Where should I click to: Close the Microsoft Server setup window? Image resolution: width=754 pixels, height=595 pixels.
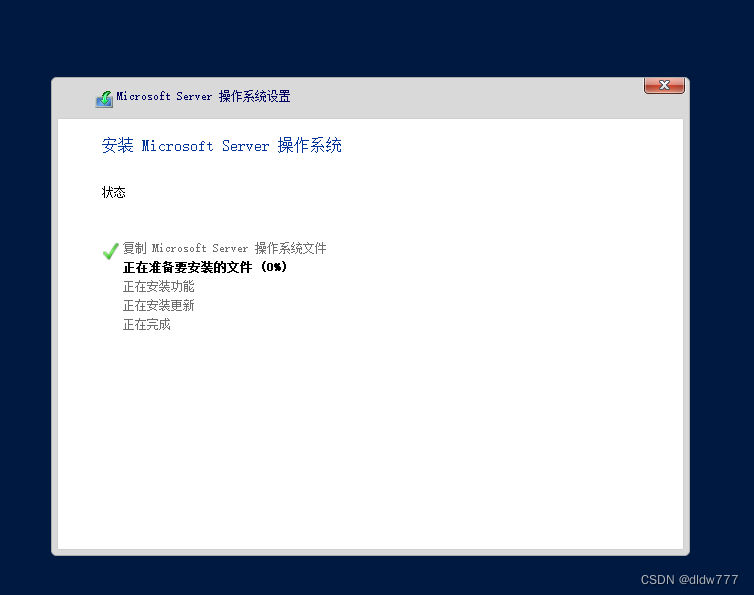(664, 85)
